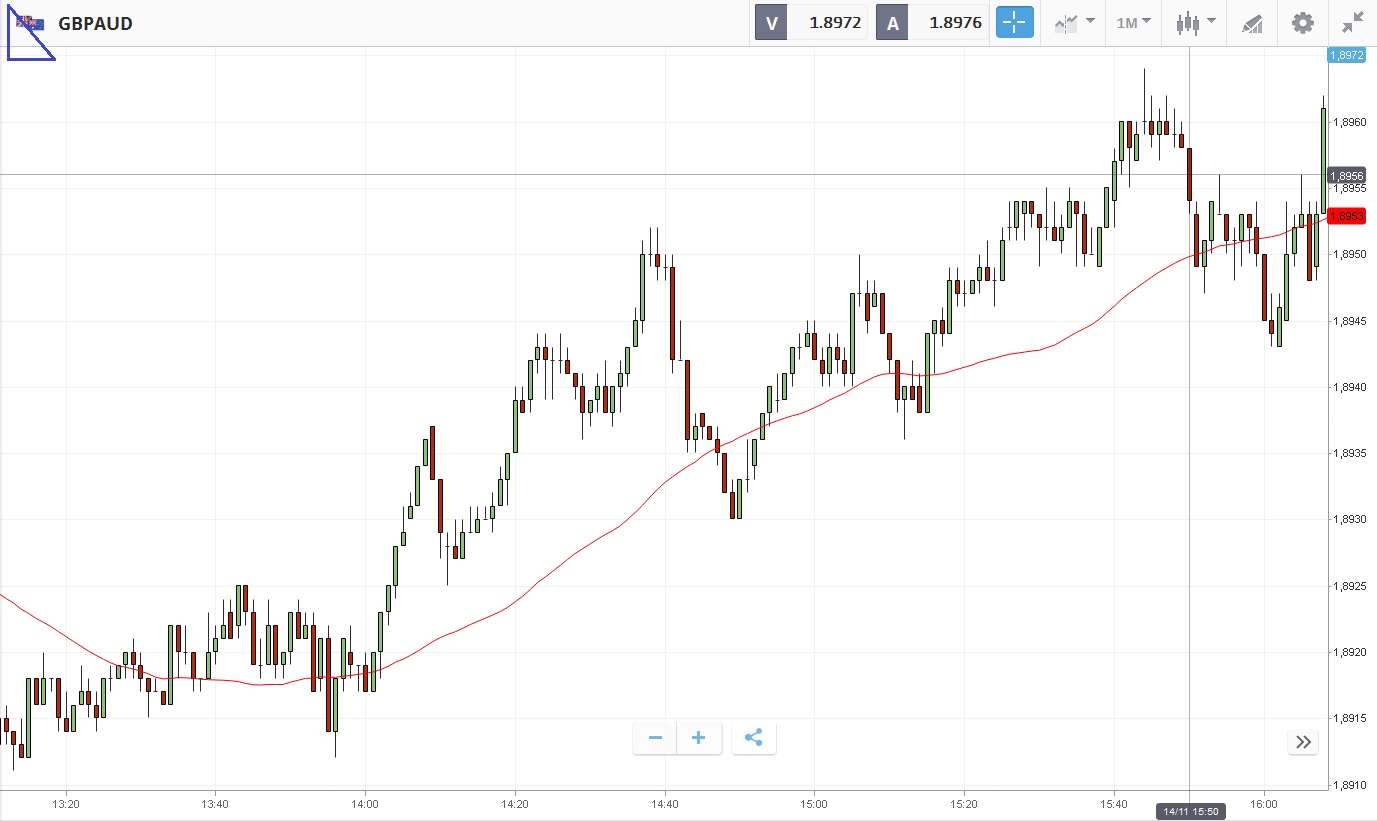This screenshot has height=821, width=1377.
Task: Open the compare chart dropdown
Action: 1074,23
